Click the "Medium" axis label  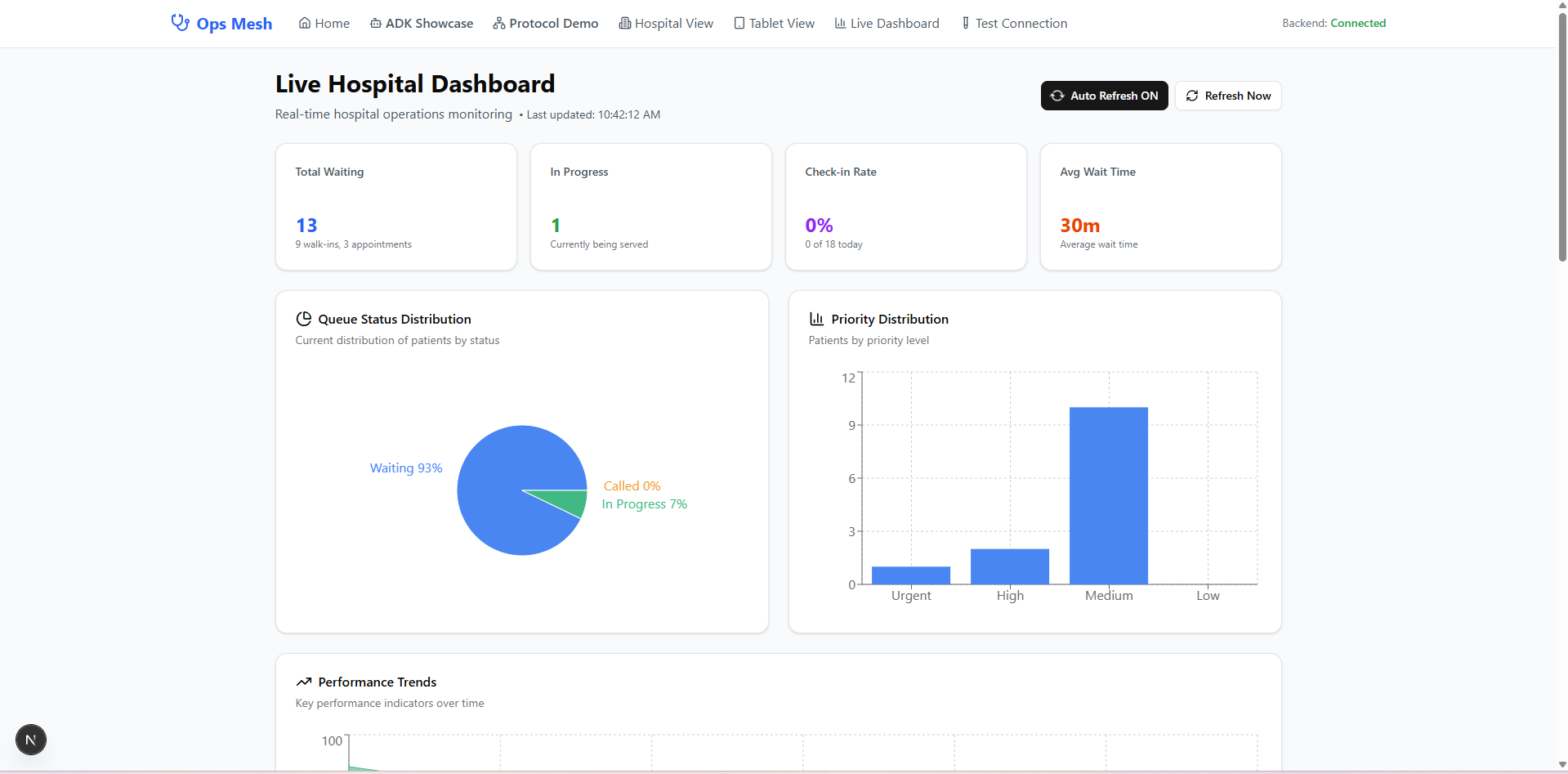click(x=1109, y=596)
